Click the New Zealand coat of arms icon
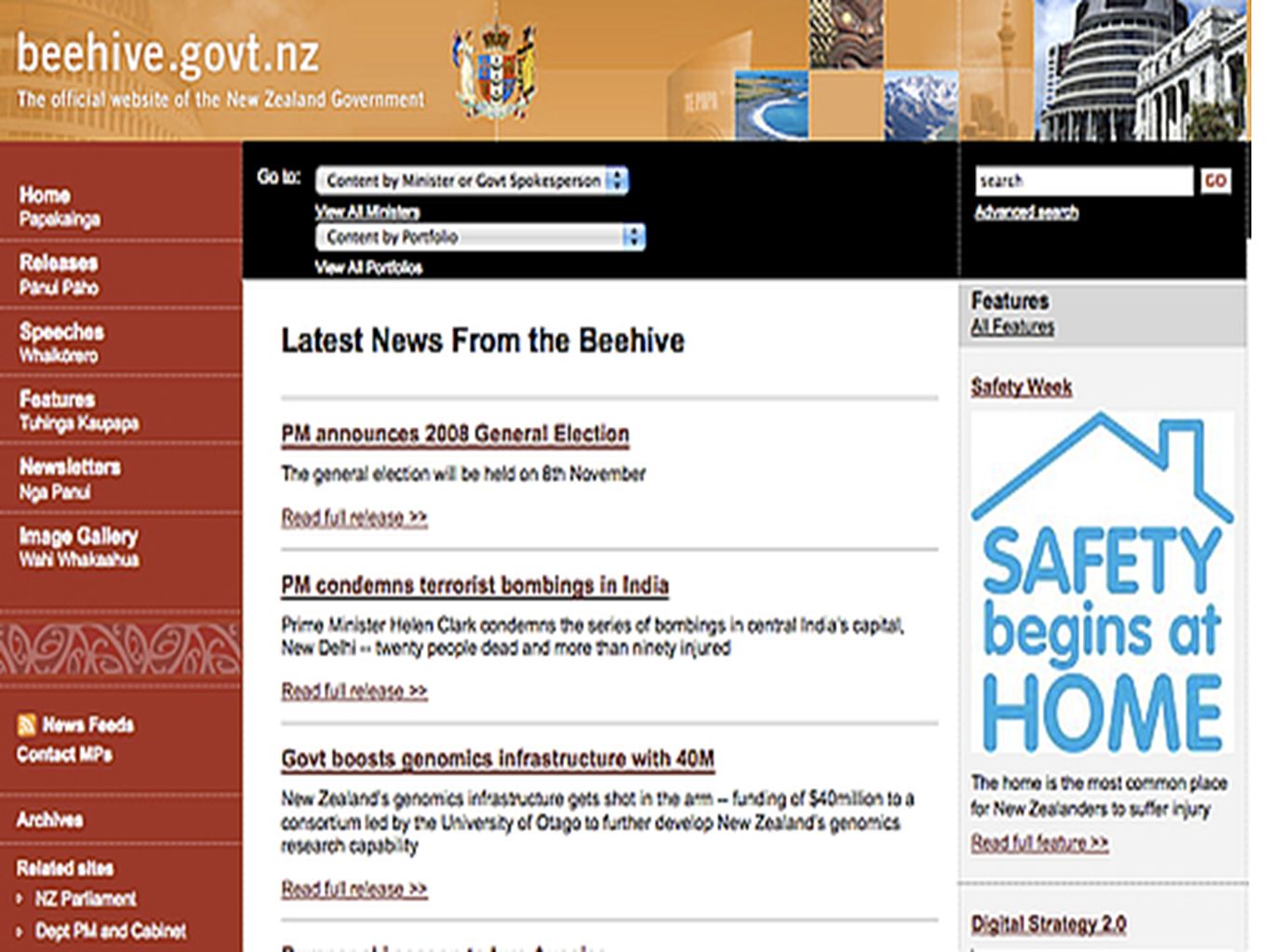Screen dimensions: 1270x952 point(494,72)
